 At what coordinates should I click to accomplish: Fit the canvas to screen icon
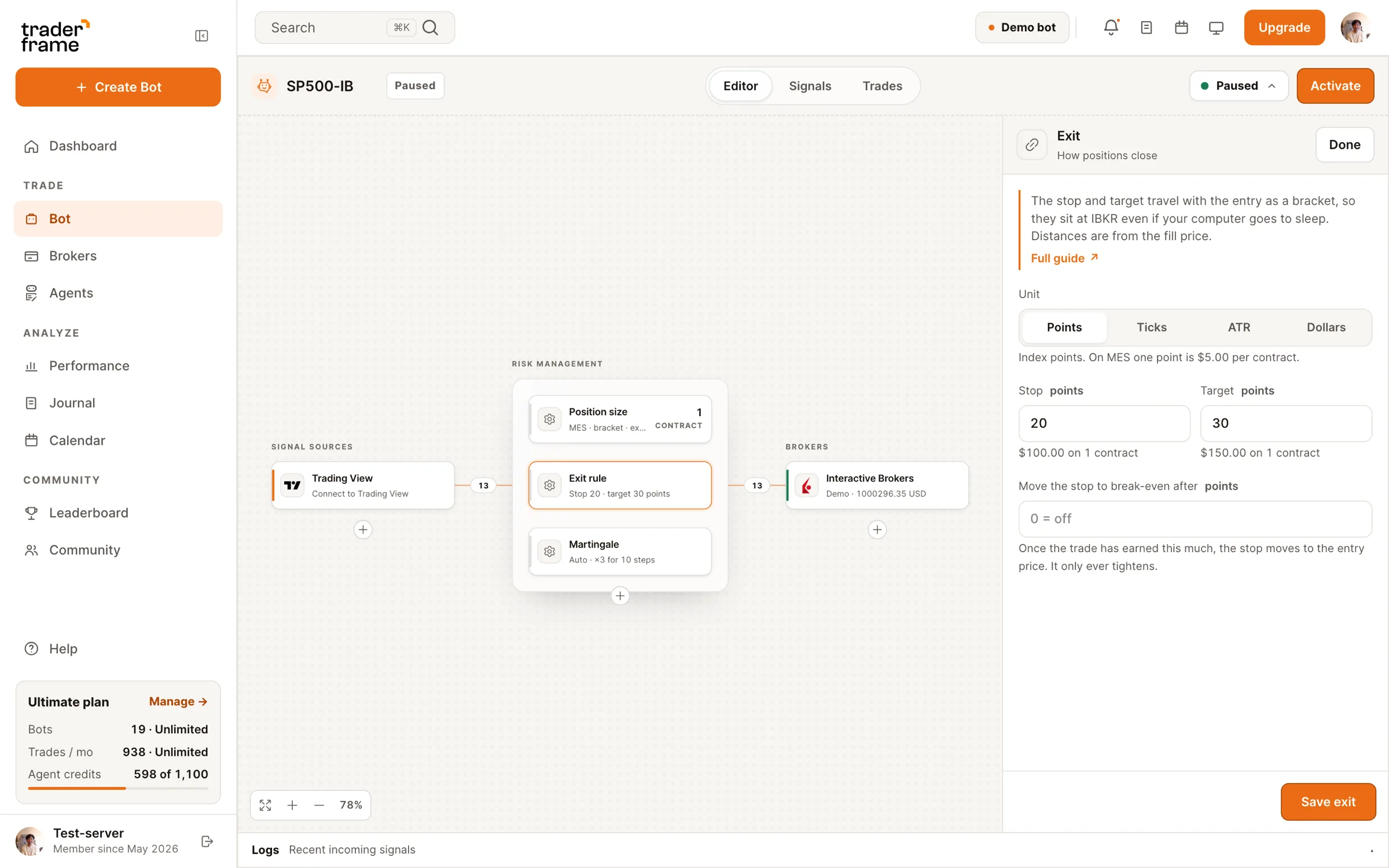tap(265, 805)
